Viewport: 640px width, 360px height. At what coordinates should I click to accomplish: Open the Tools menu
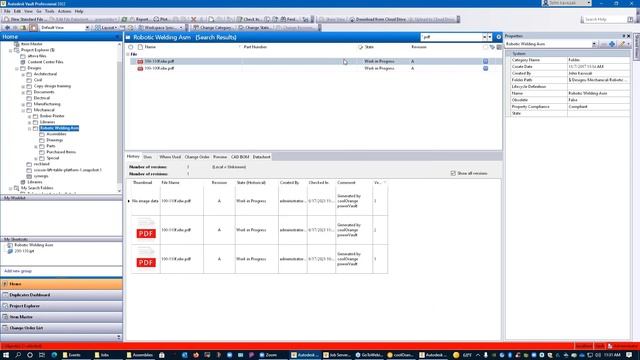[49, 11]
